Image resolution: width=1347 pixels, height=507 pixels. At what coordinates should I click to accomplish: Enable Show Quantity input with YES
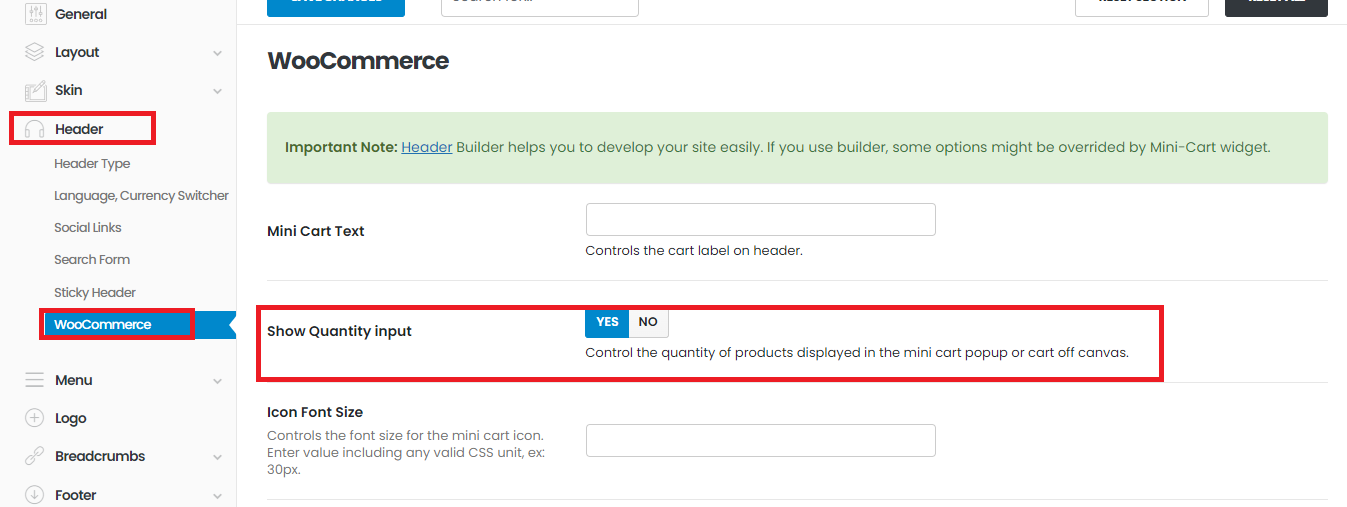607,322
